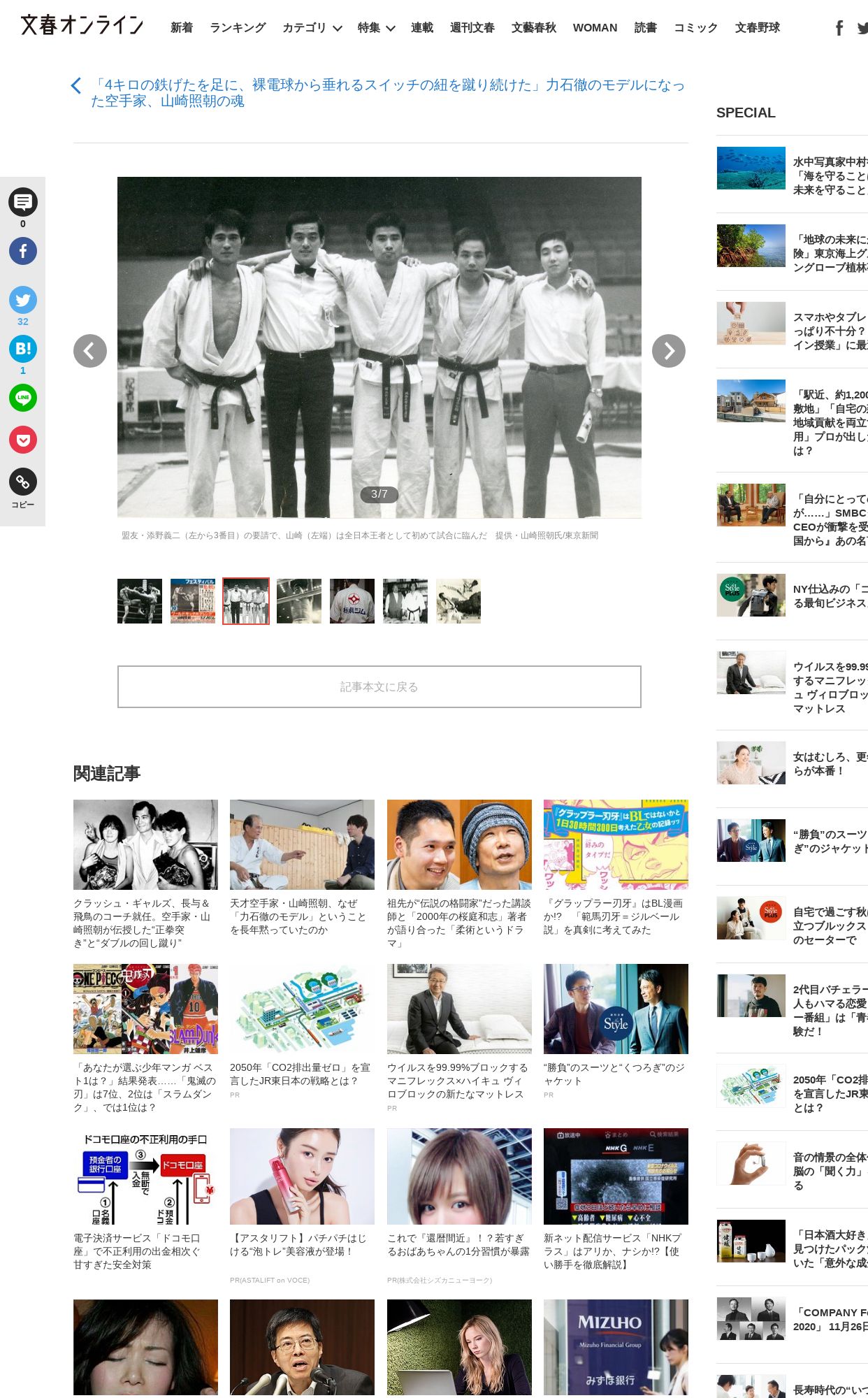Share article via LINE icon
868x1398 pixels.
point(23,398)
